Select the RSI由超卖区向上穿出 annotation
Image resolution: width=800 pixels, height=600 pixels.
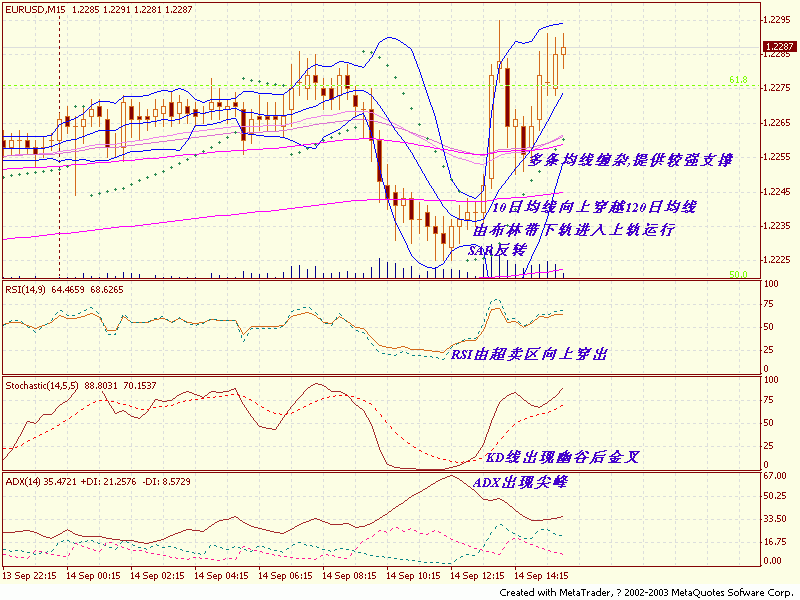[x=530, y=354]
